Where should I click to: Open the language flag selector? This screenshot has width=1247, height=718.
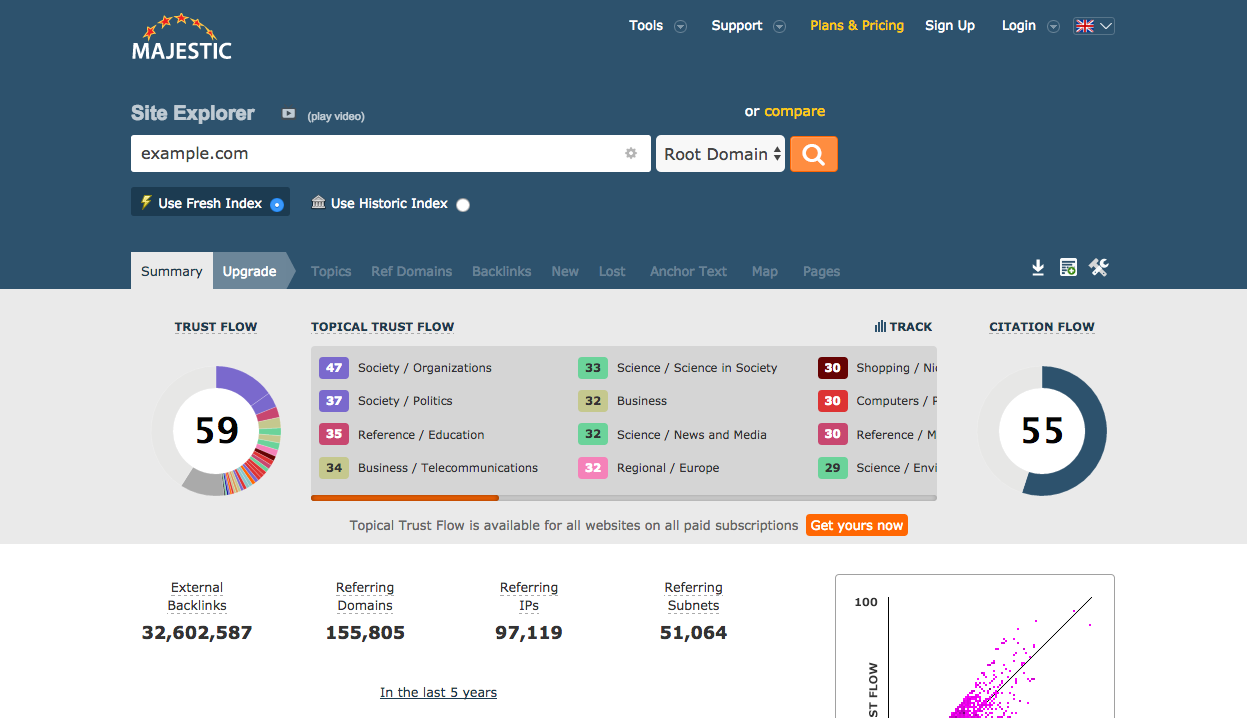[1093, 26]
